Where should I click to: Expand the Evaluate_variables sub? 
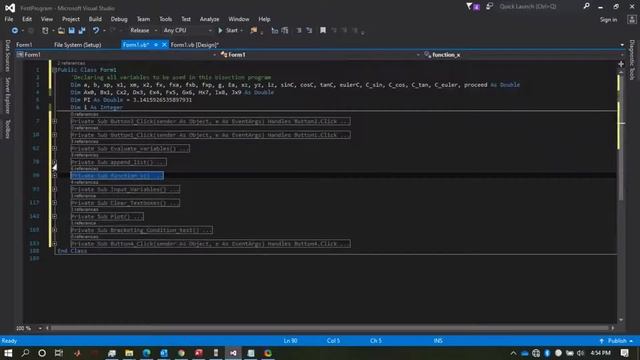click(54, 149)
